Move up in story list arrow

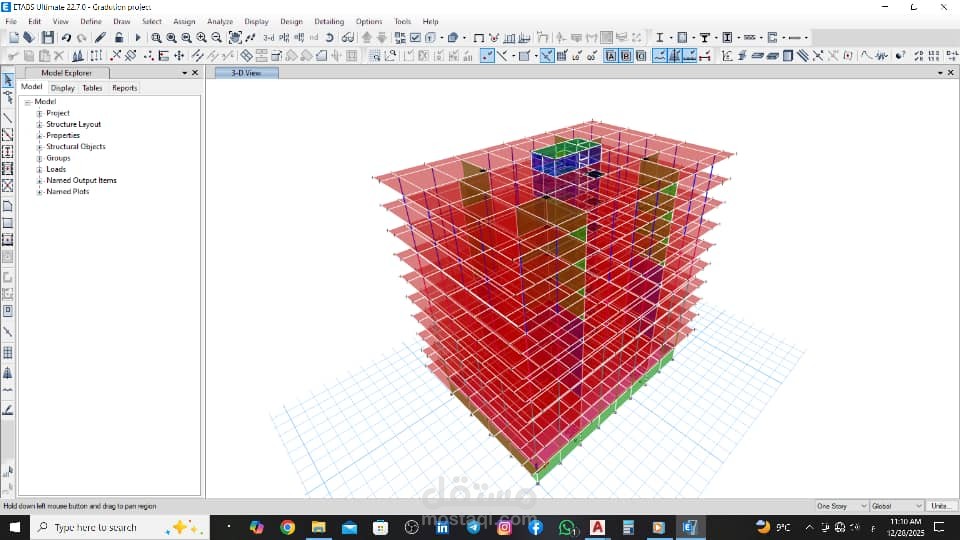click(366, 37)
